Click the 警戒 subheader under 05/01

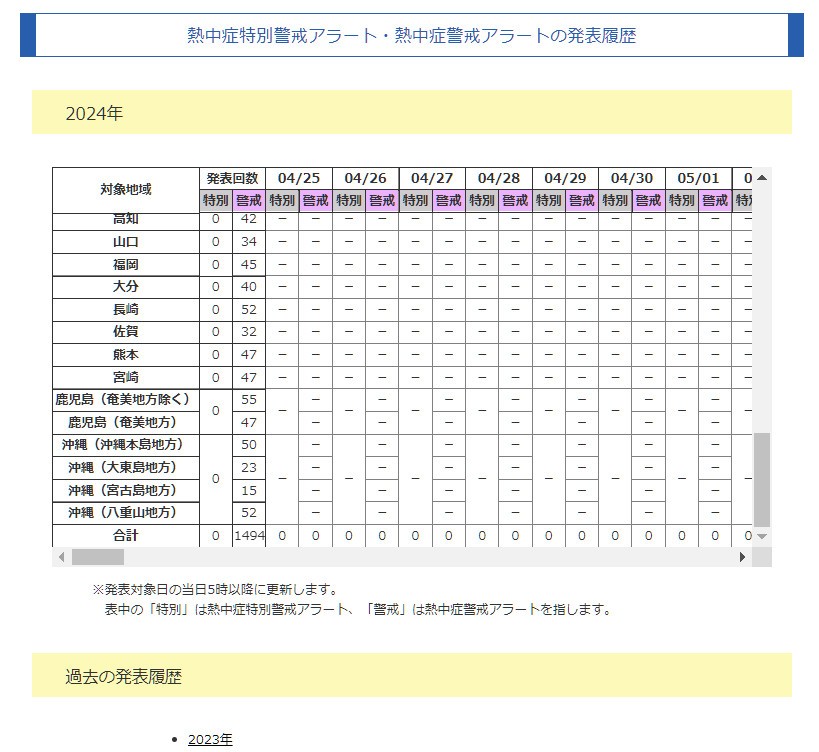point(715,201)
